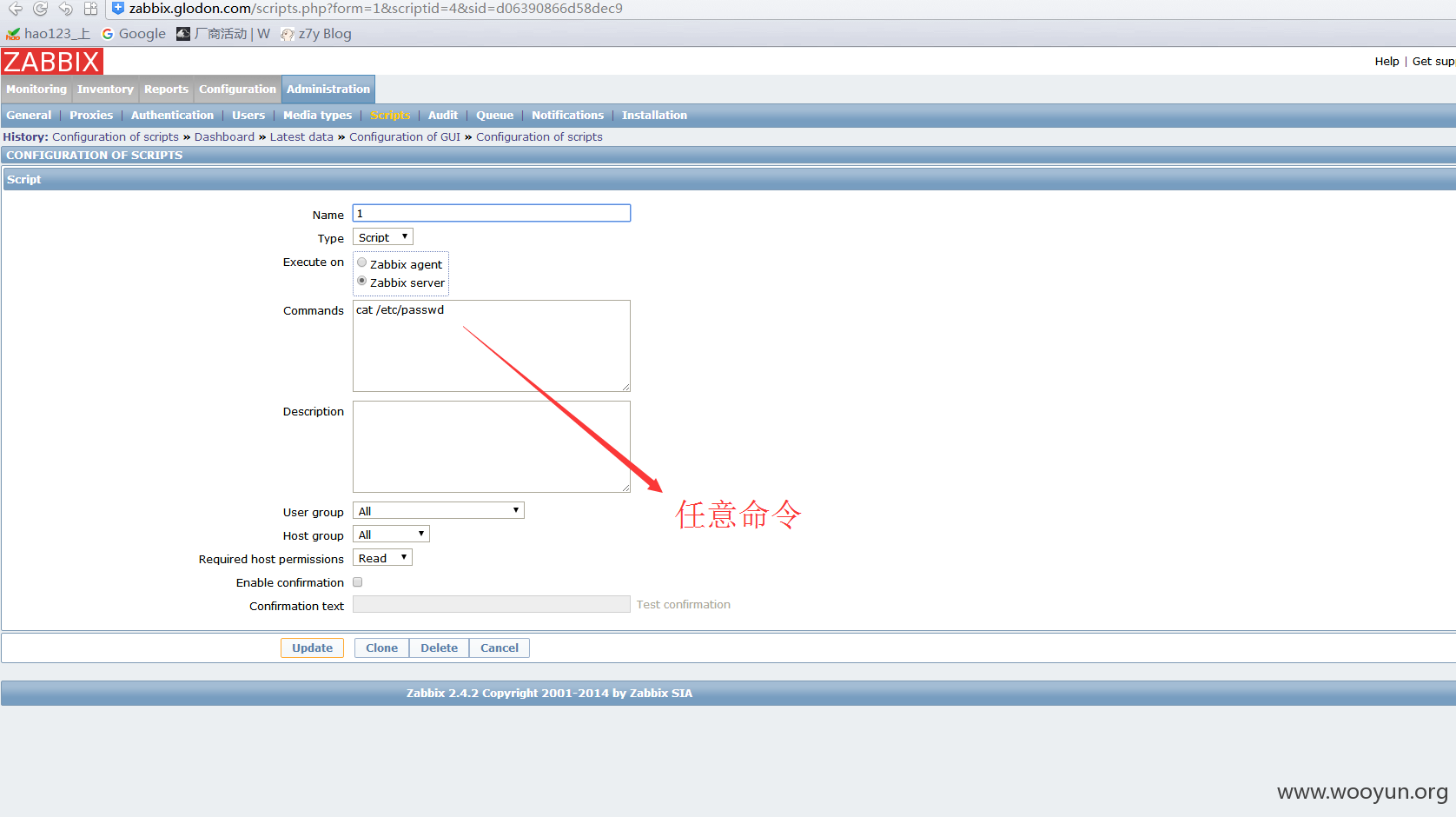Open the 厂商活动 bookmark

click(x=223, y=34)
